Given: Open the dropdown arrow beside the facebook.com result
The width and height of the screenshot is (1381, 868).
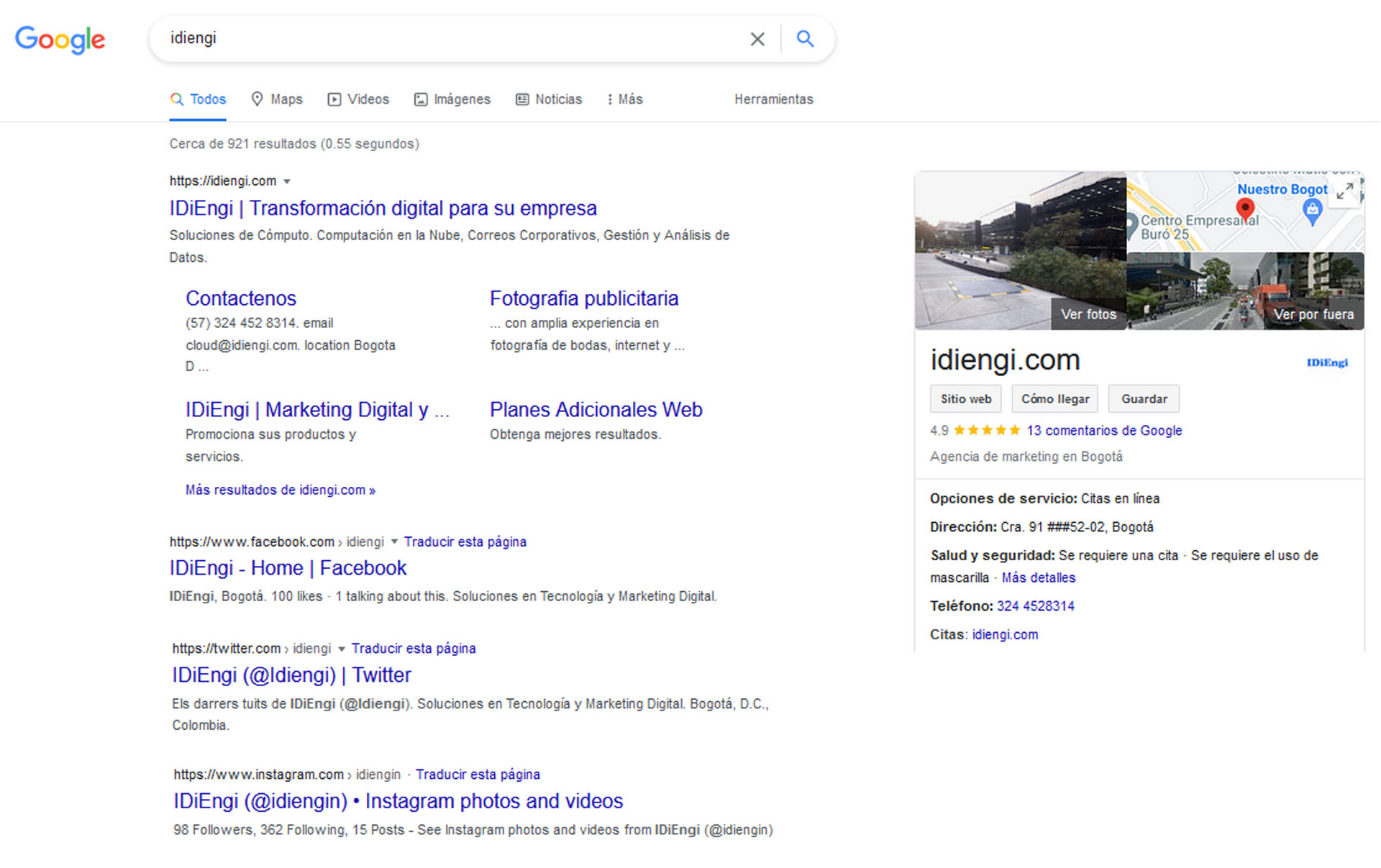Looking at the screenshot, I should [x=394, y=542].
